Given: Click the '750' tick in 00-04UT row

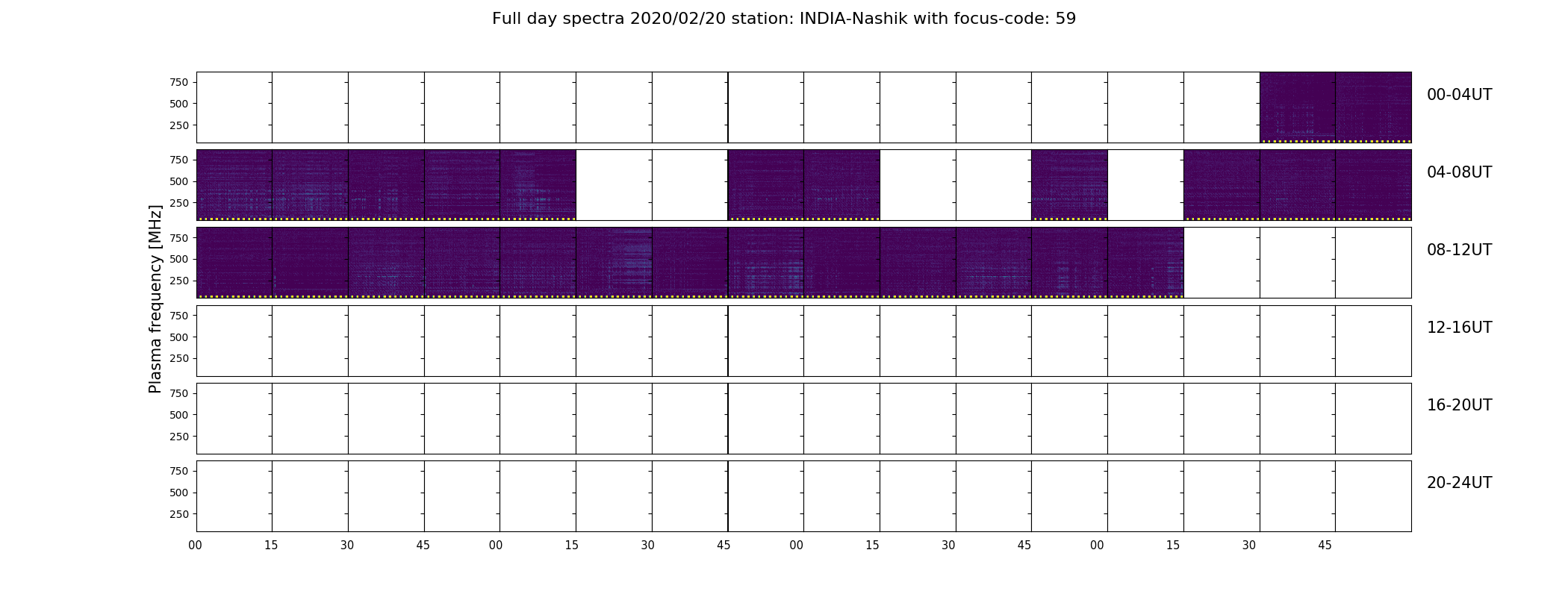Looking at the screenshot, I should tap(179, 82).
